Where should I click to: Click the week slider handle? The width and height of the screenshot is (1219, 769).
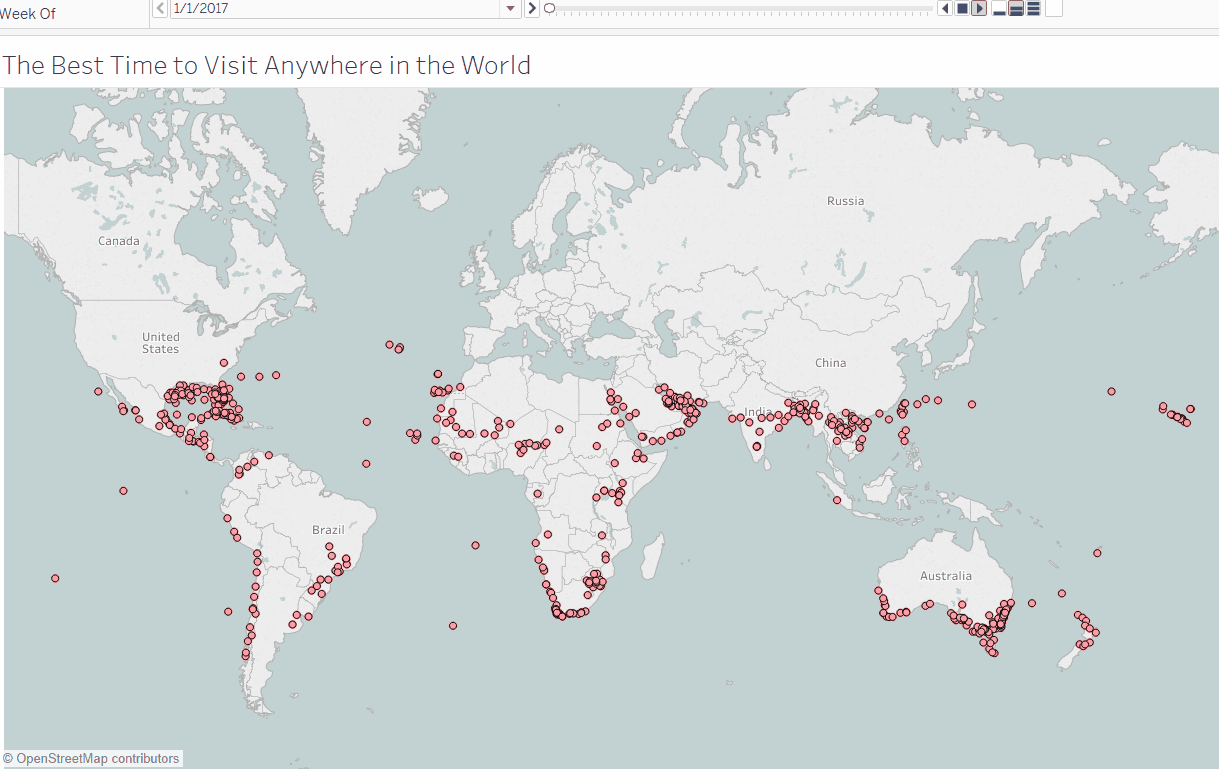coord(549,9)
